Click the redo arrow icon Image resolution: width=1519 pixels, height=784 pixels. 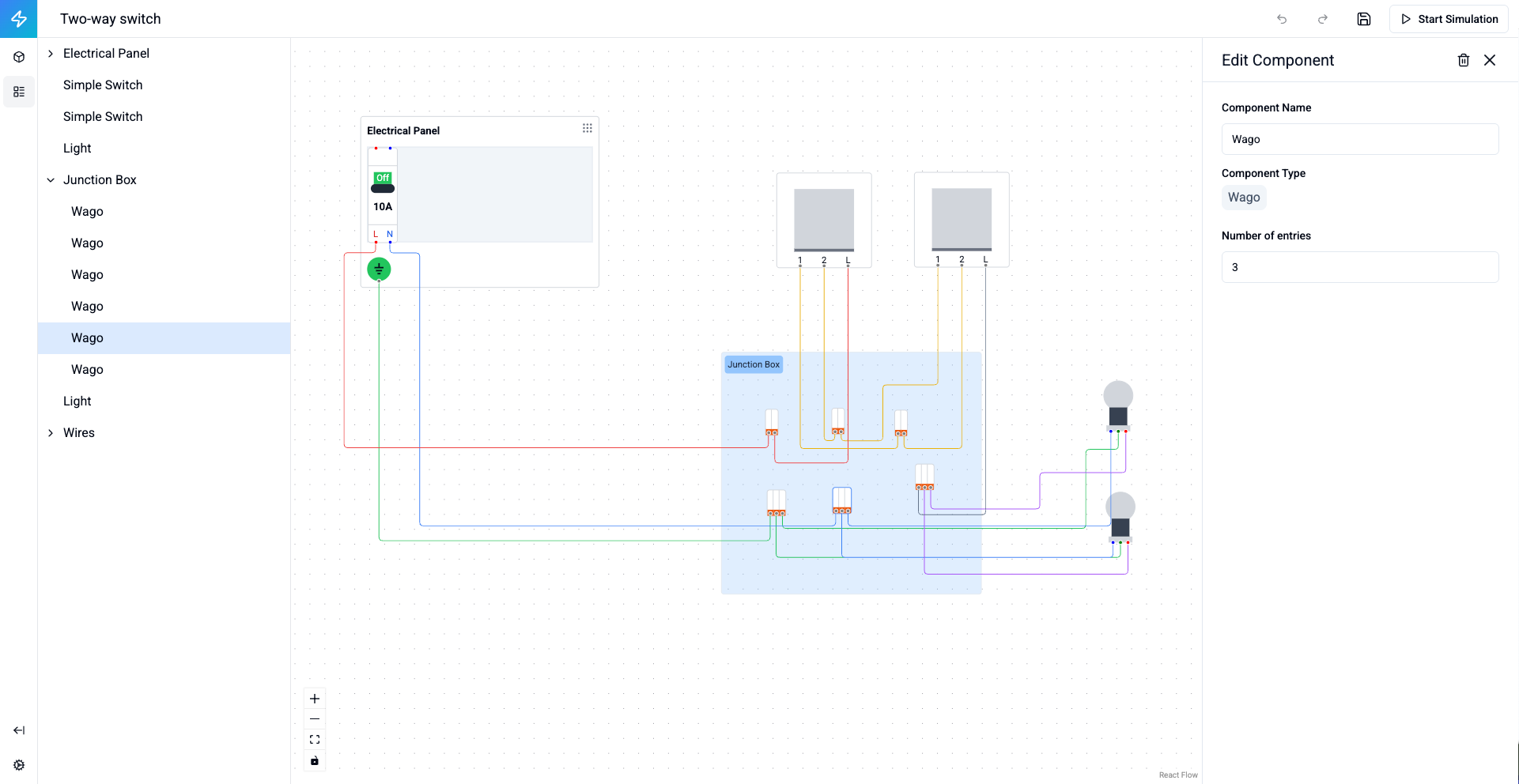point(1322,19)
